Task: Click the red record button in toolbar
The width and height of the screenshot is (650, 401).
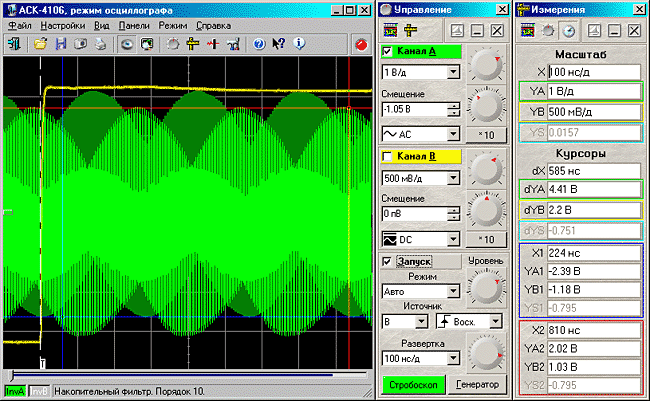Action: (x=360, y=45)
